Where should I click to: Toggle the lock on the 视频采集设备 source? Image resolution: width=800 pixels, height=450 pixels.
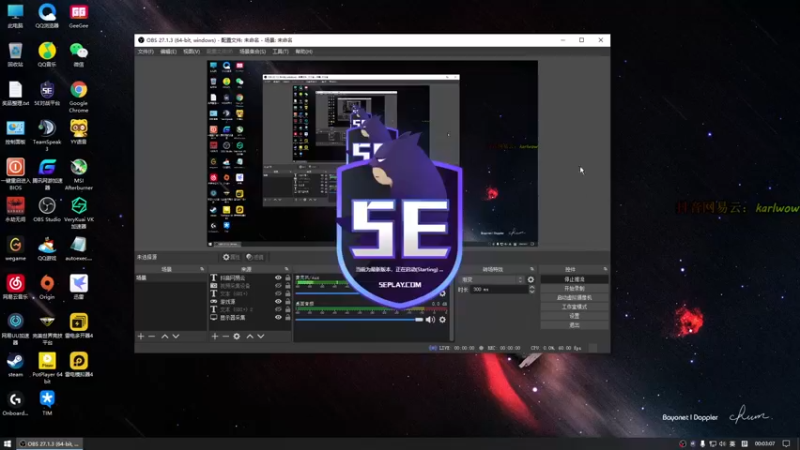pyautogui.click(x=288, y=286)
